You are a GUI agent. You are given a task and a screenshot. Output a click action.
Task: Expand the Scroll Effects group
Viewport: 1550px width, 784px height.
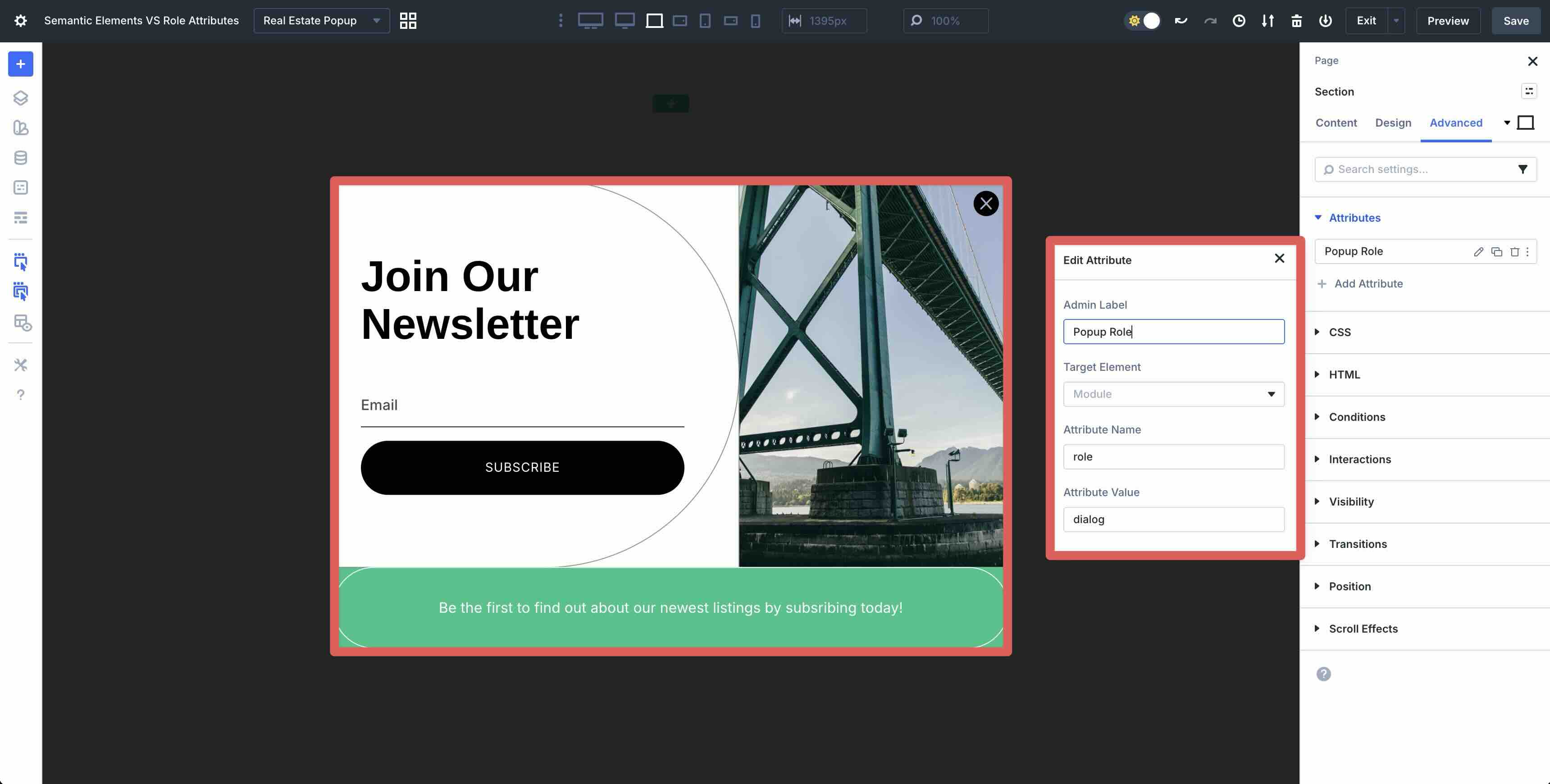coord(1363,629)
